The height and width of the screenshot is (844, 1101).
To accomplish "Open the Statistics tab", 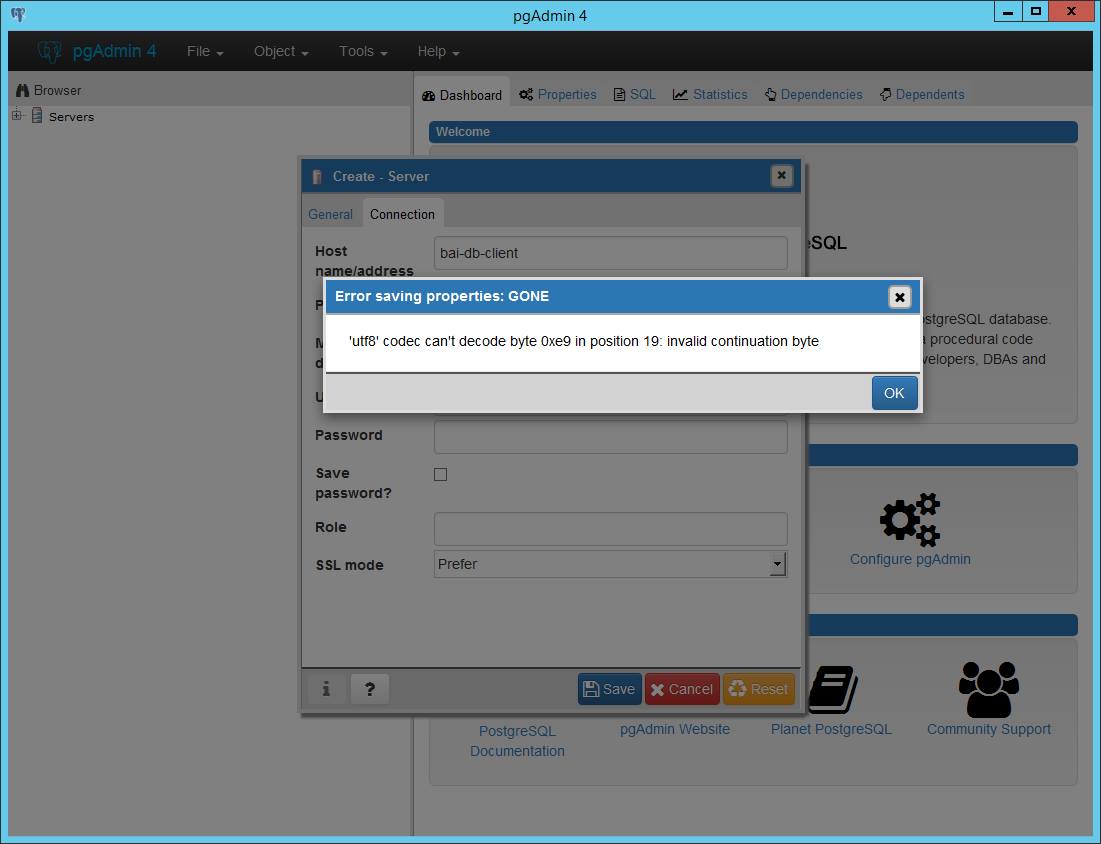I will (x=710, y=95).
